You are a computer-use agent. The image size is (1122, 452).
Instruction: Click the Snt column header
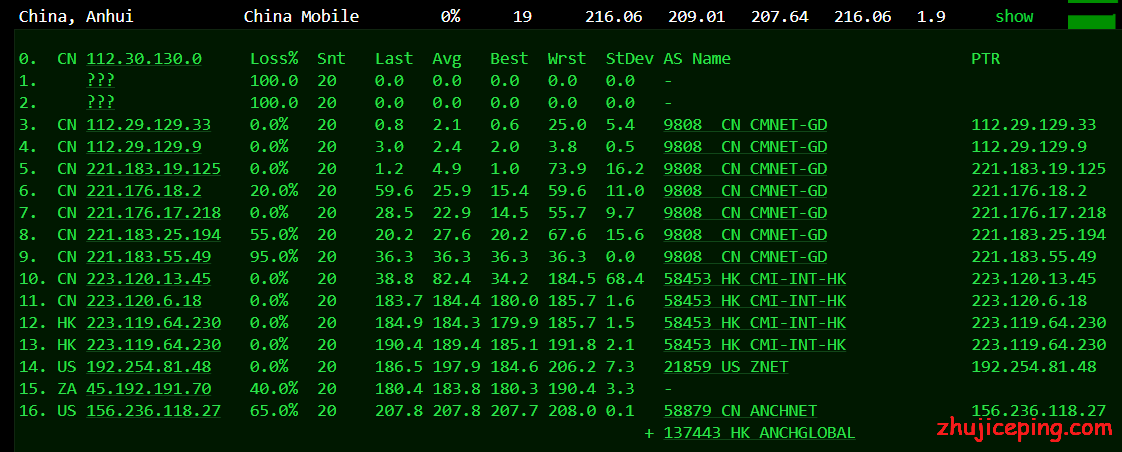331,59
